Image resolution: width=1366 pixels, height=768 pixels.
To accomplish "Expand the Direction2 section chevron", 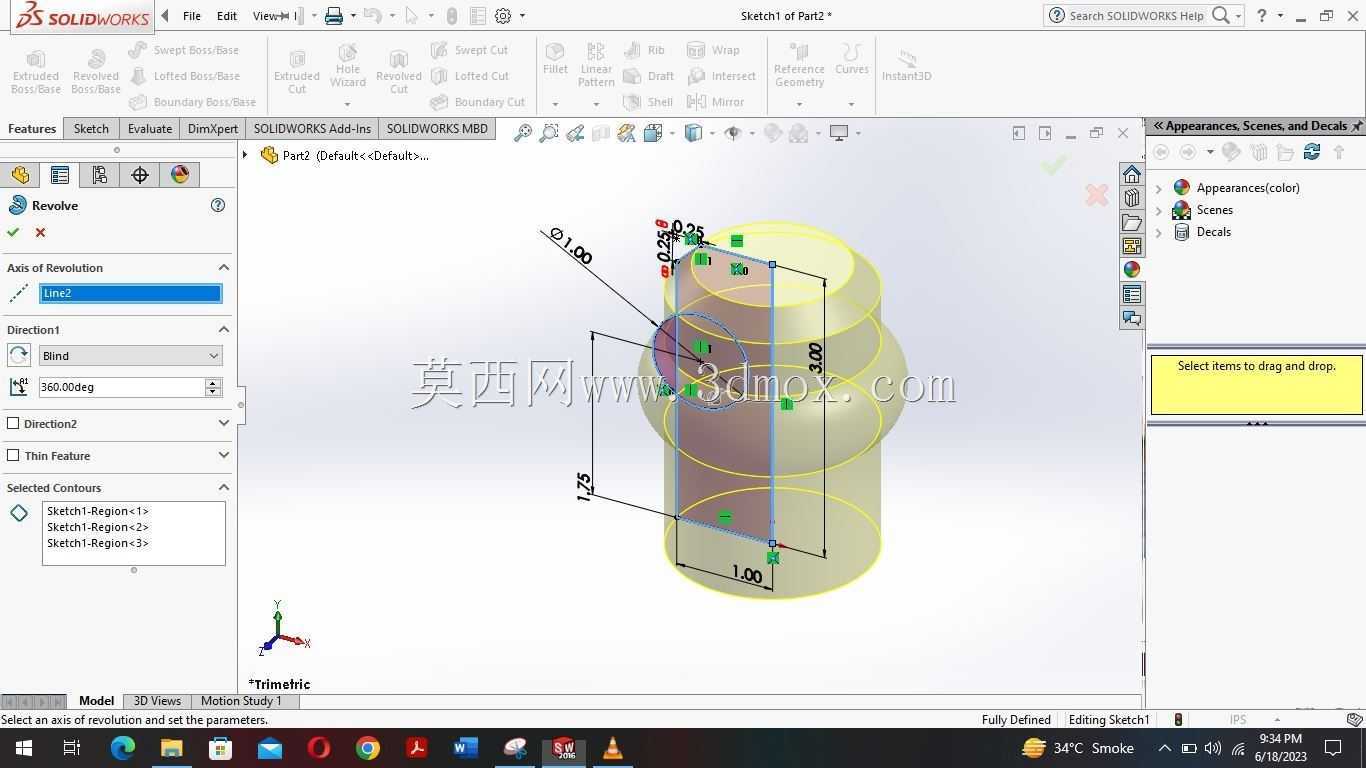I will 224,423.
